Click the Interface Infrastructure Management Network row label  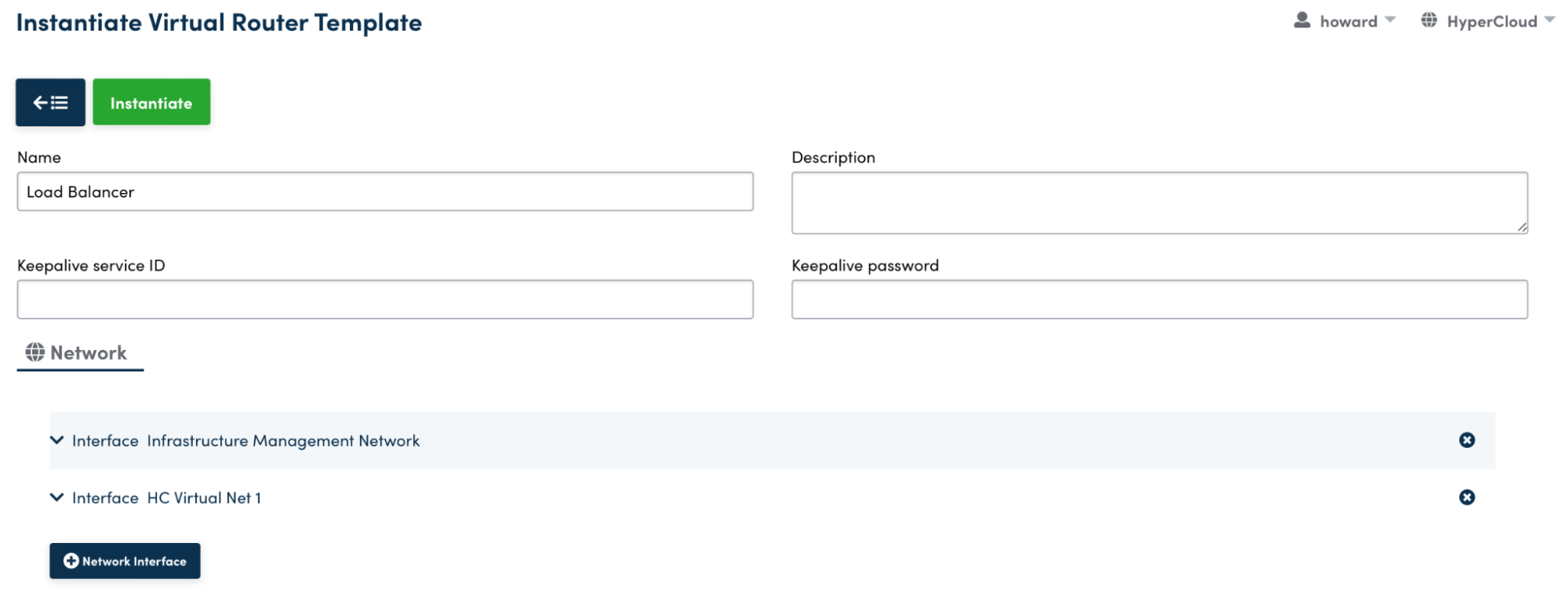pos(246,441)
